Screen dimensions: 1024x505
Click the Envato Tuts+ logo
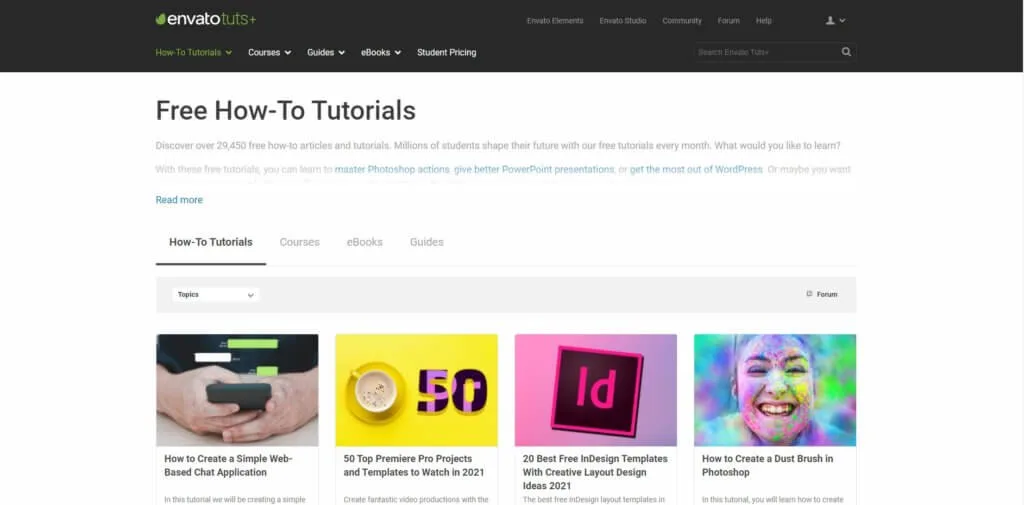click(206, 20)
